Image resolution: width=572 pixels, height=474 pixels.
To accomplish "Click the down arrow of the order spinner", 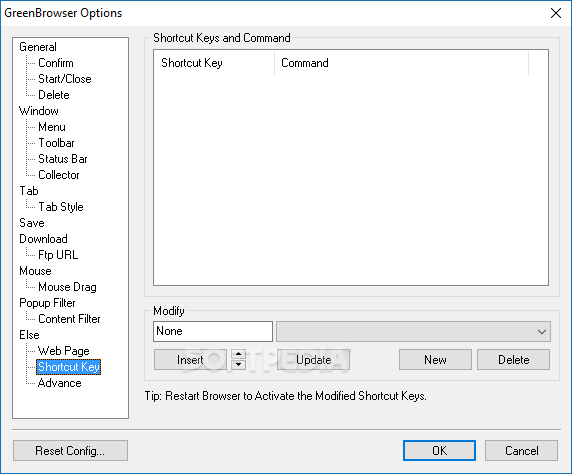I will pos(238,365).
